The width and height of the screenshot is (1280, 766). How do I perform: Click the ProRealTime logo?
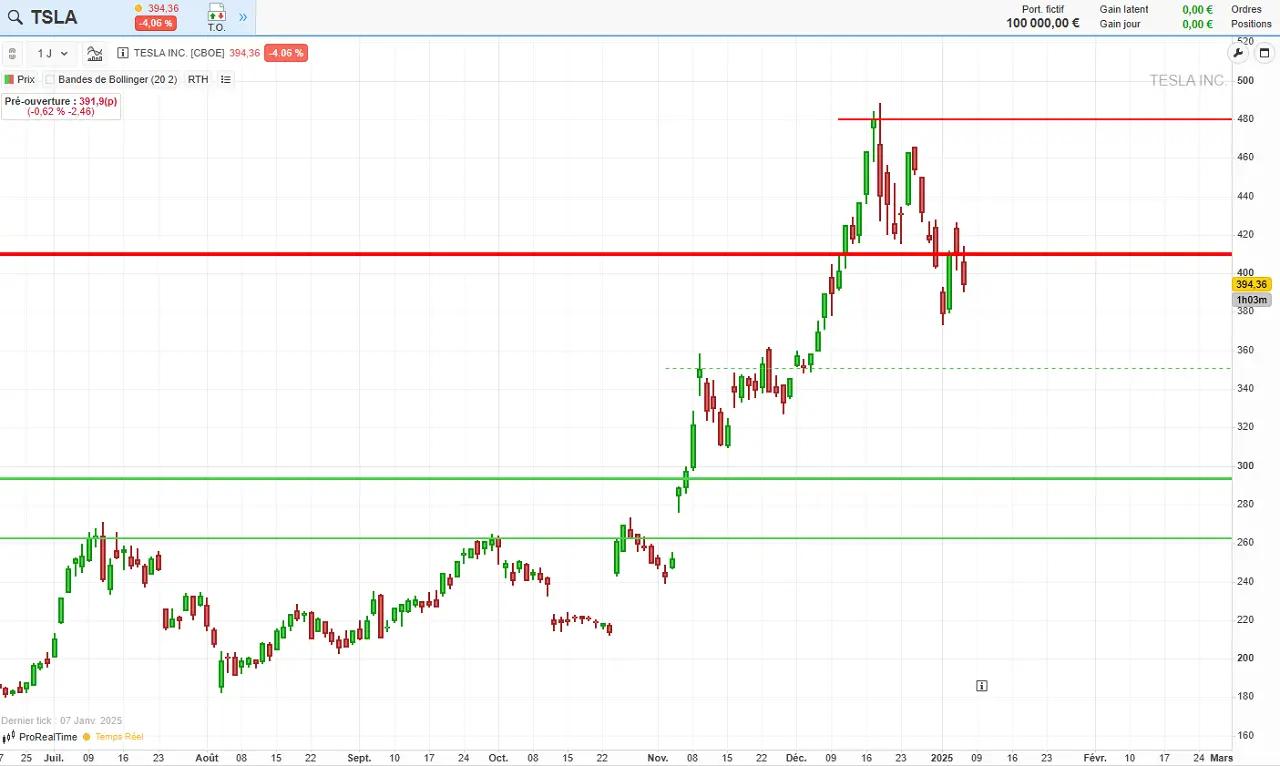40,737
